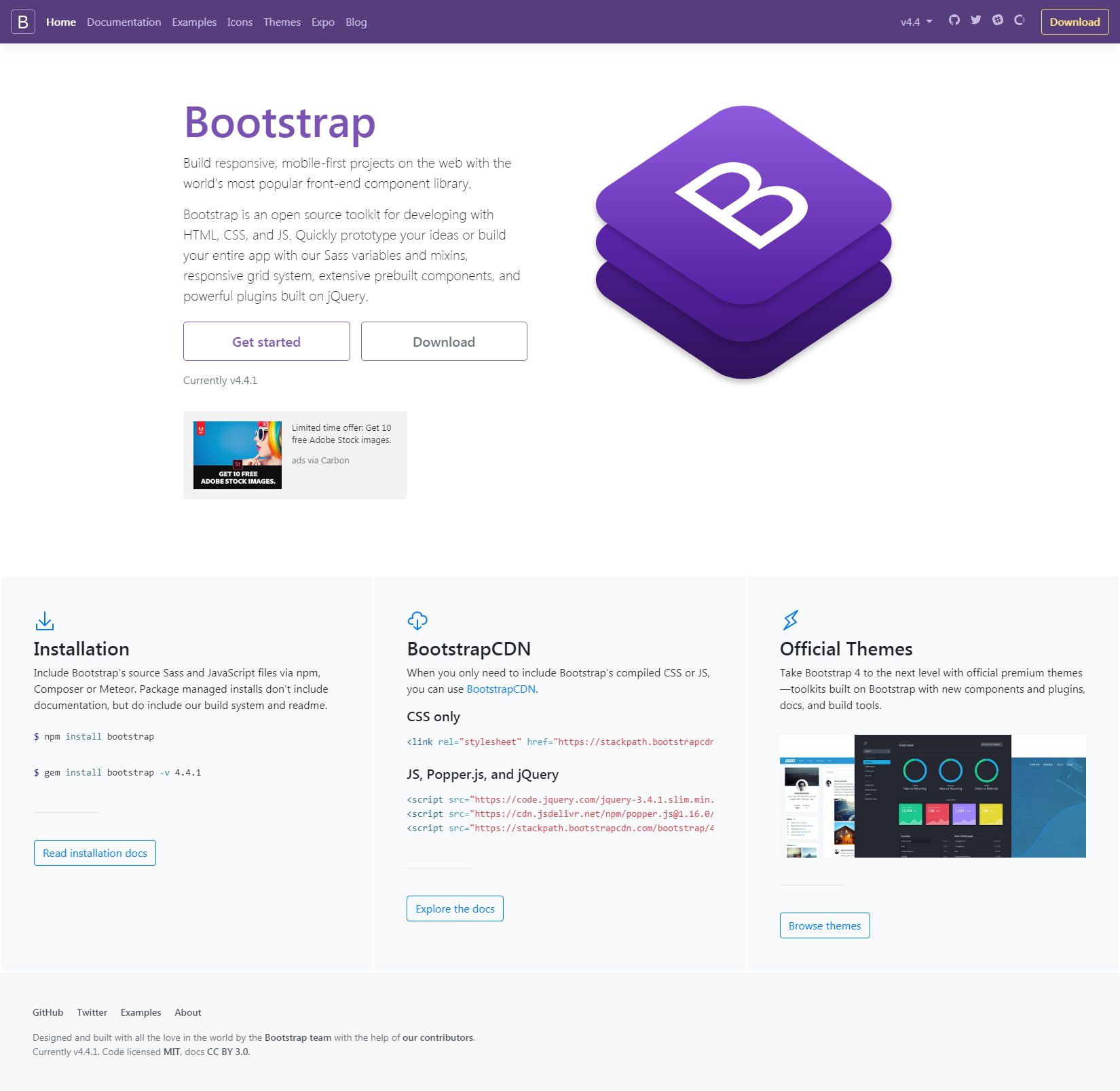Click the Installation download arrow icon

click(45, 621)
